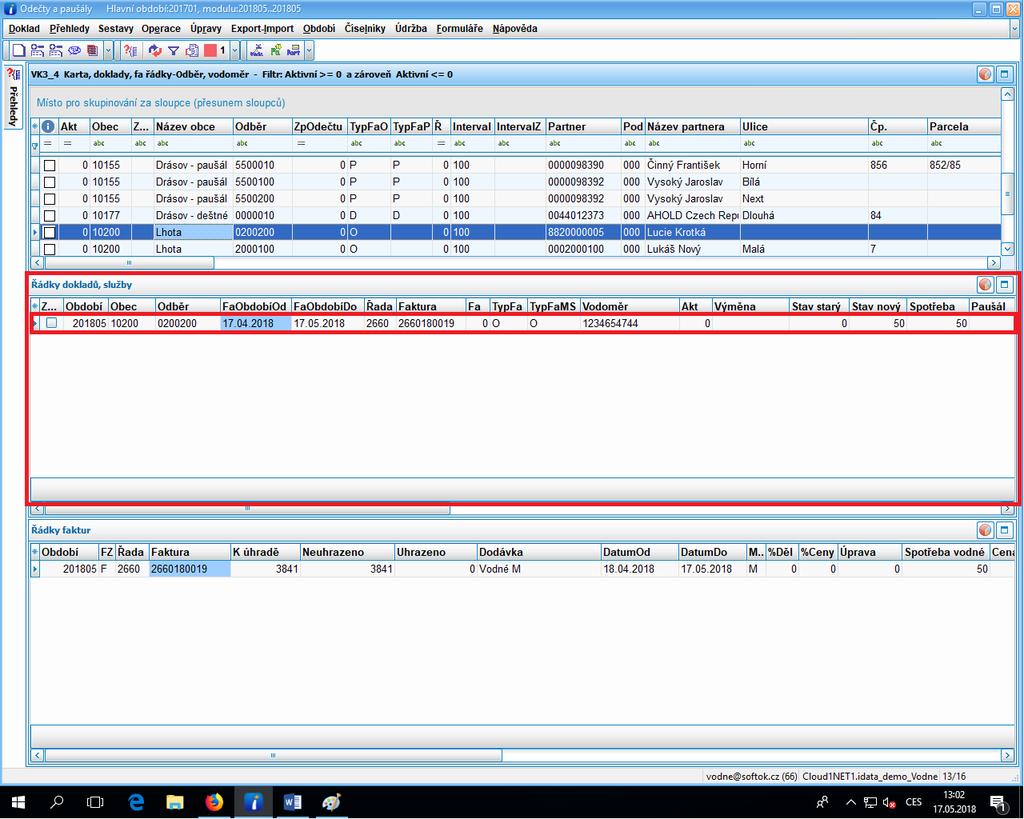
Task: Open the question-mark overview toolbar icon
Action: click(131, 50)
